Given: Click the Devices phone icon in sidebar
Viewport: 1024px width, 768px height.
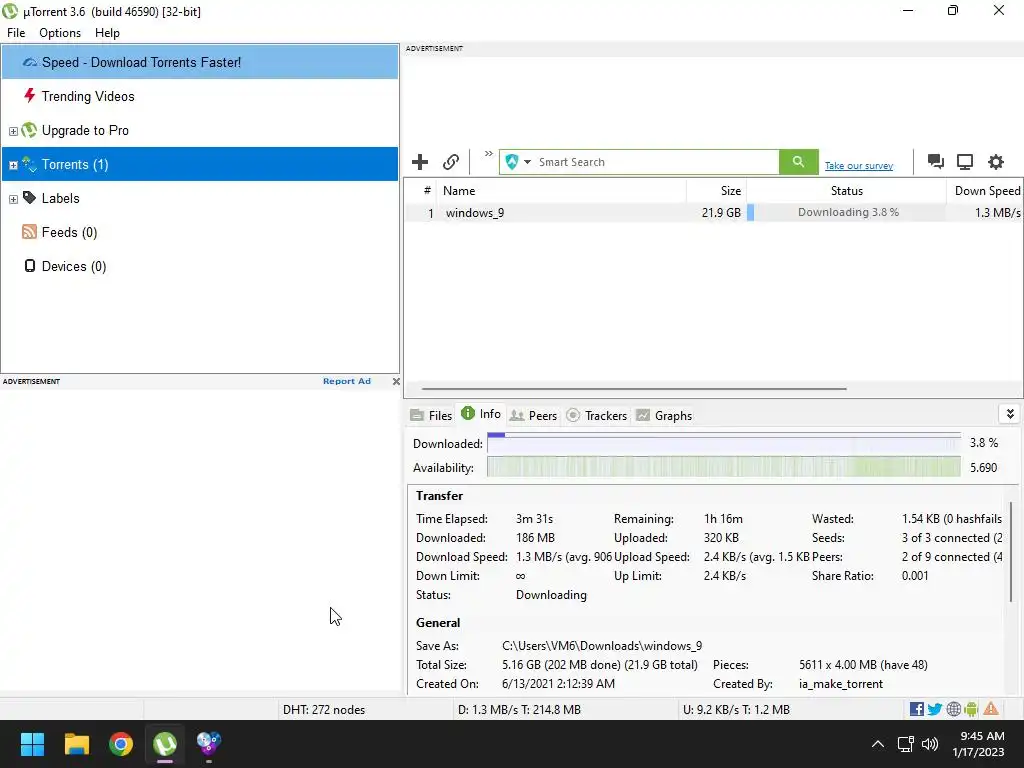Looking at the screenshot, I should (29, 265).
